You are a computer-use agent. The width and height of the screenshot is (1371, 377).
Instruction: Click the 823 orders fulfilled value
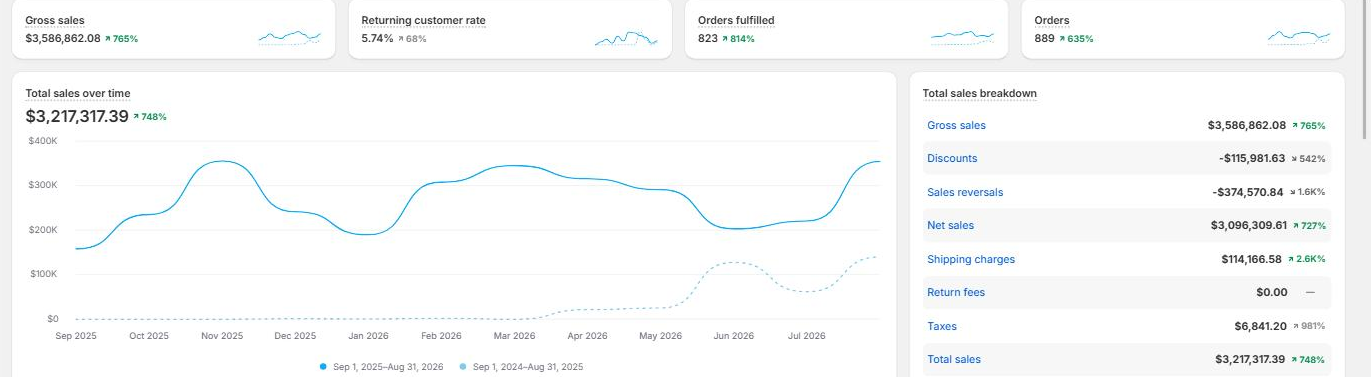click(708, 39)
